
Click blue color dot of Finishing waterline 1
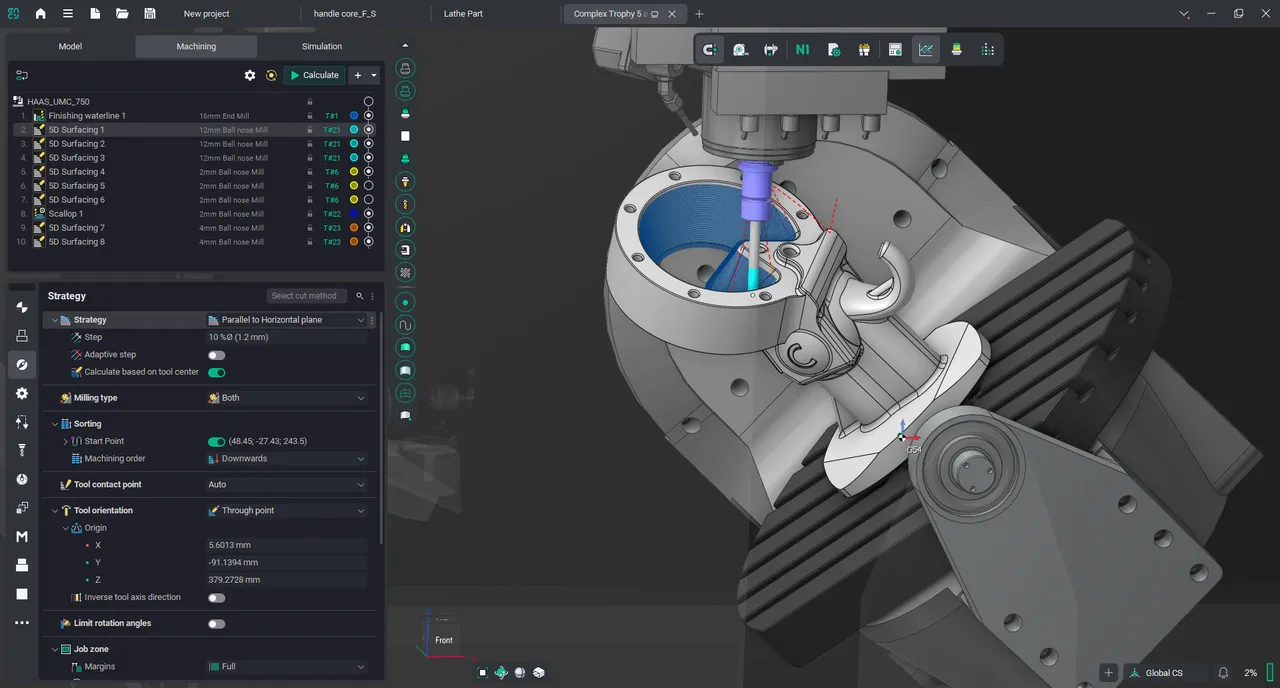pos(354,116)
